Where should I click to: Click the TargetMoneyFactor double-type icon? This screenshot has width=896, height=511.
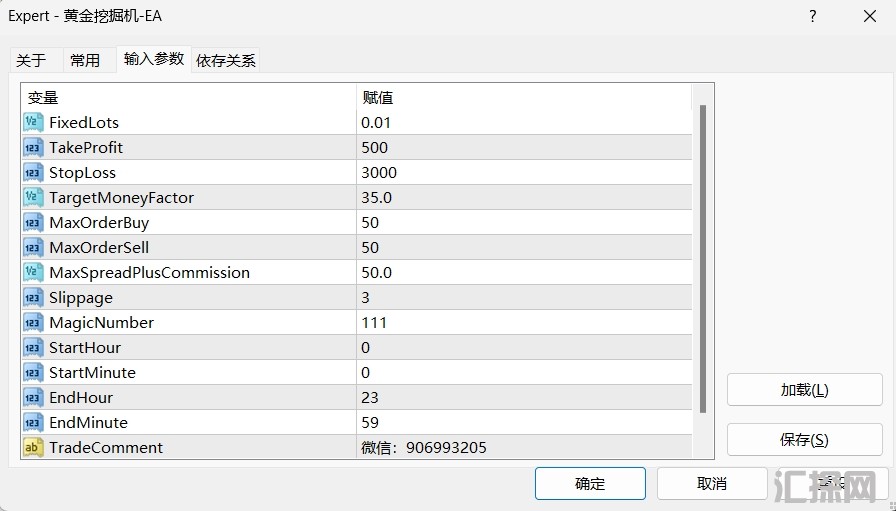[x=33, y=197]
